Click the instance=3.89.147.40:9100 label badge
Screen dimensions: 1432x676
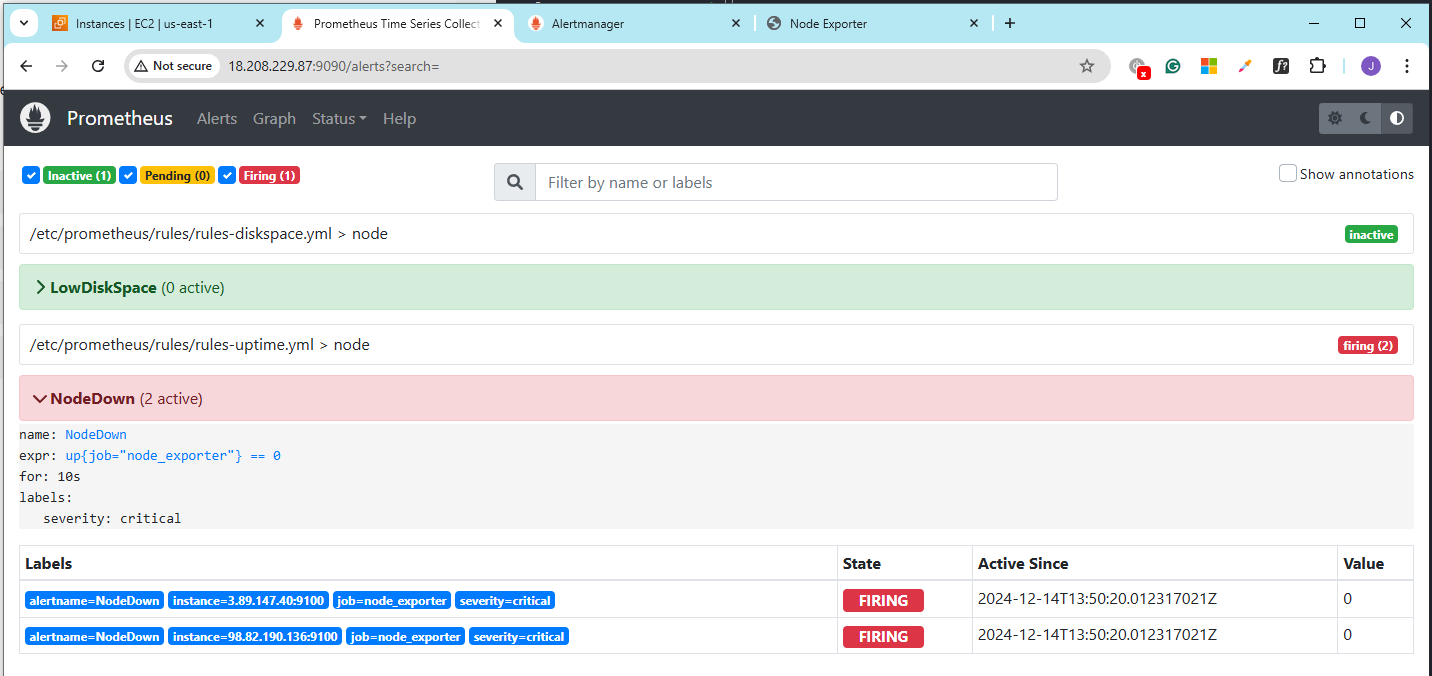point(248,600)
